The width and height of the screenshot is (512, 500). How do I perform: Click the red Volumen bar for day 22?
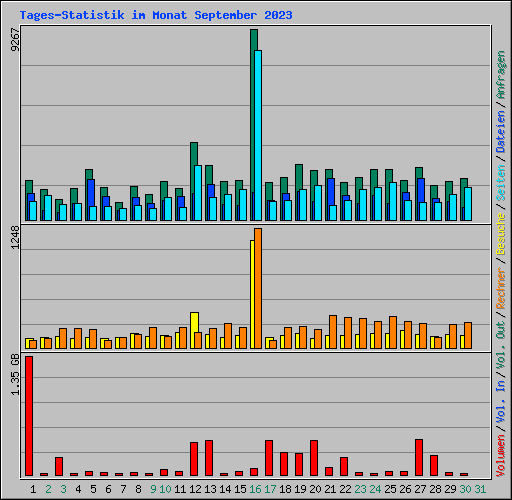point(344,466)
